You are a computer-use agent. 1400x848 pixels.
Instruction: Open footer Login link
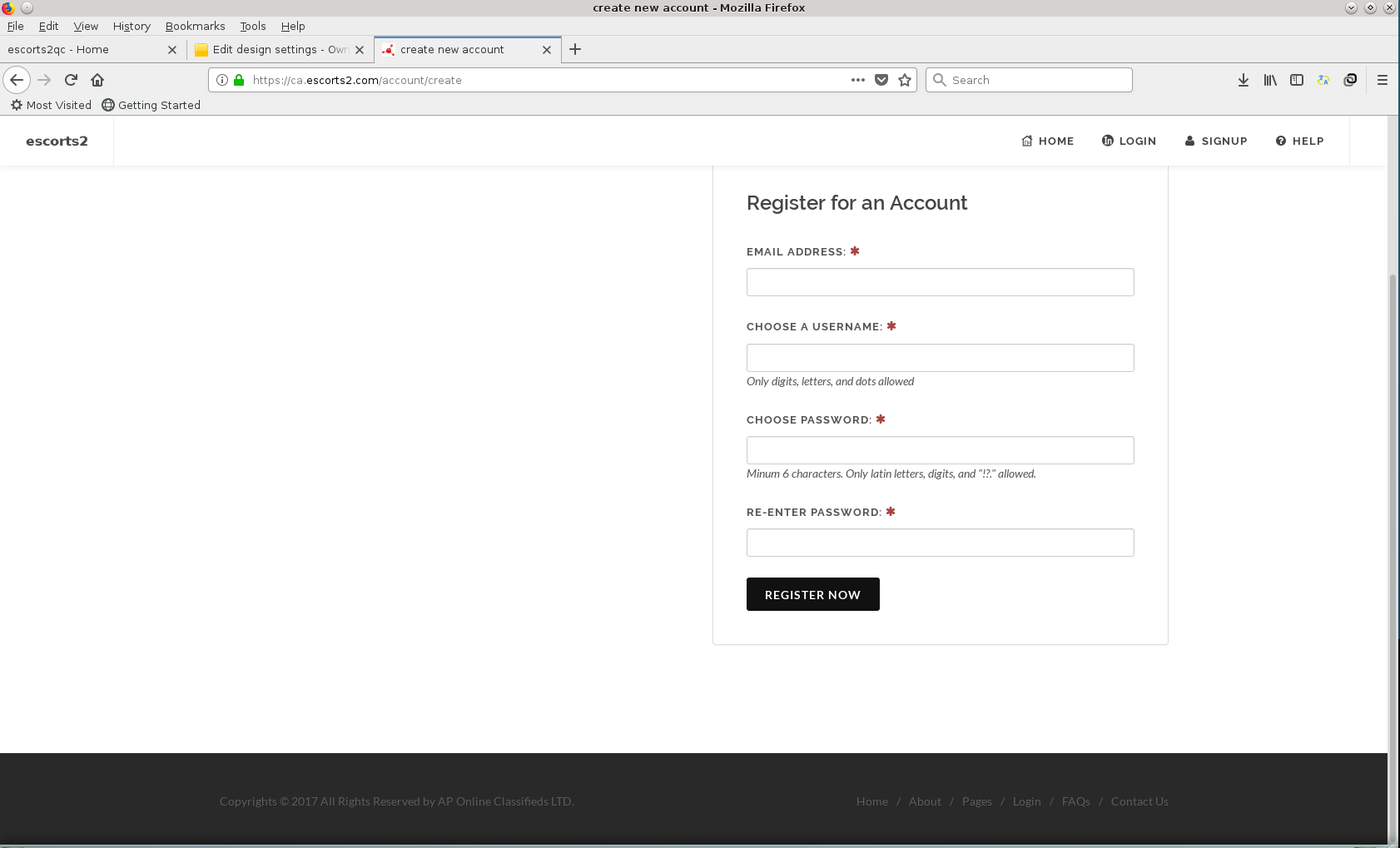(x=1026, y=801)
